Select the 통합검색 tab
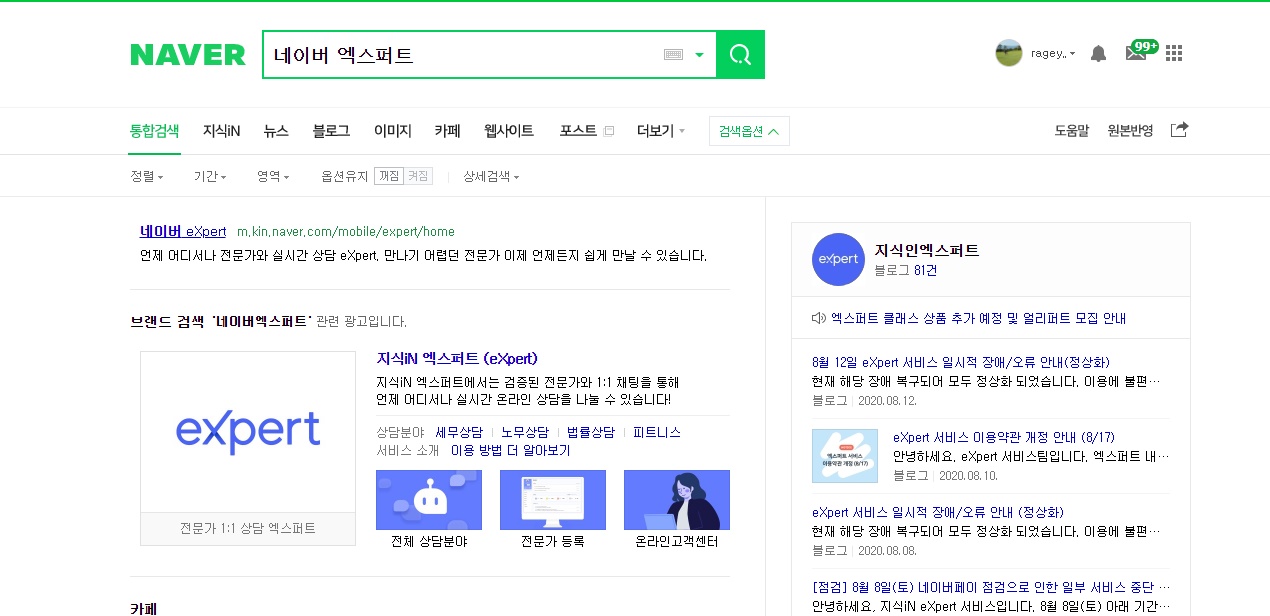Image resolution: width=1270 pixels, height=616 pixels. pos(154,131)
